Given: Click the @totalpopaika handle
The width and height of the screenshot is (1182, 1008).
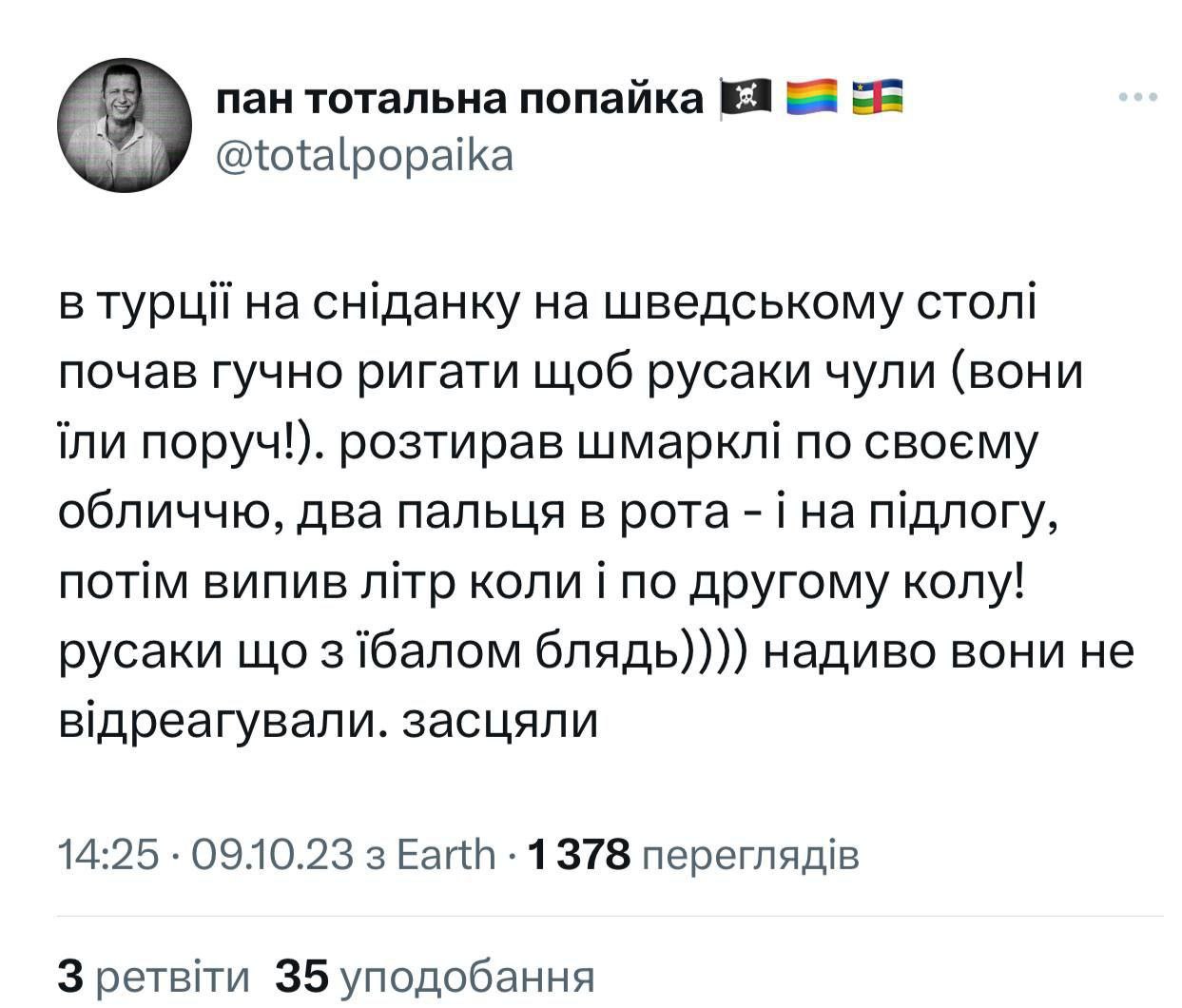Looking at the screenshot, I should tap(365, 155).
